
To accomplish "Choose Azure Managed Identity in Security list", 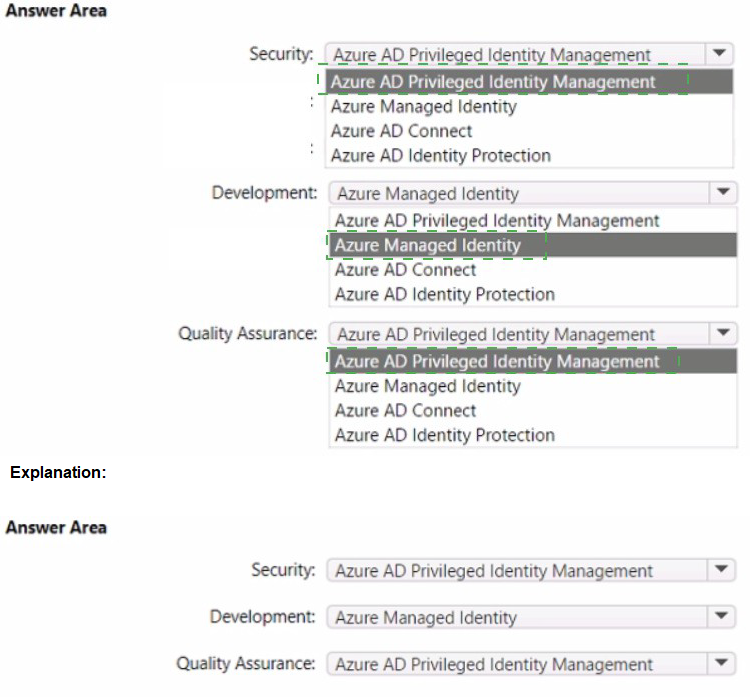I will click(423, 107).
